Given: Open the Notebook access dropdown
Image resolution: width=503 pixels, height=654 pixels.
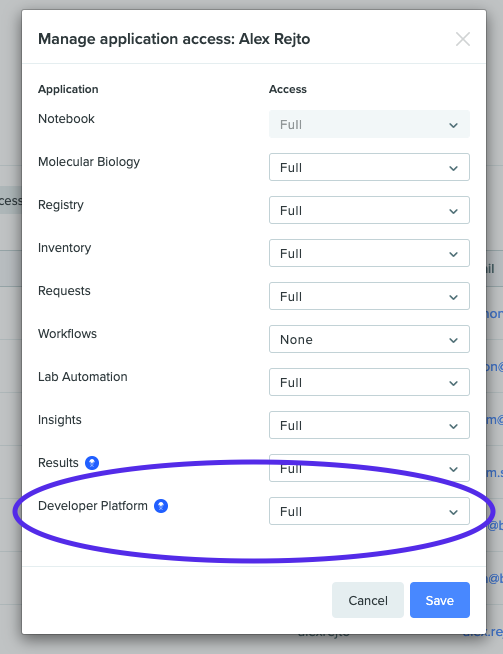Looking at the screenshot, I should 369,124.
